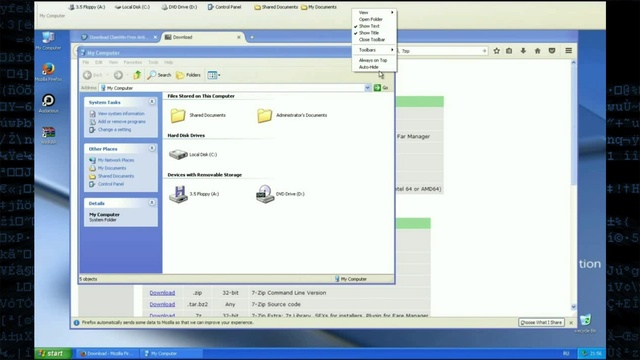Click 7-Zip Command Line Version Download link
The image size is (640, 360).
coord(162,293)
